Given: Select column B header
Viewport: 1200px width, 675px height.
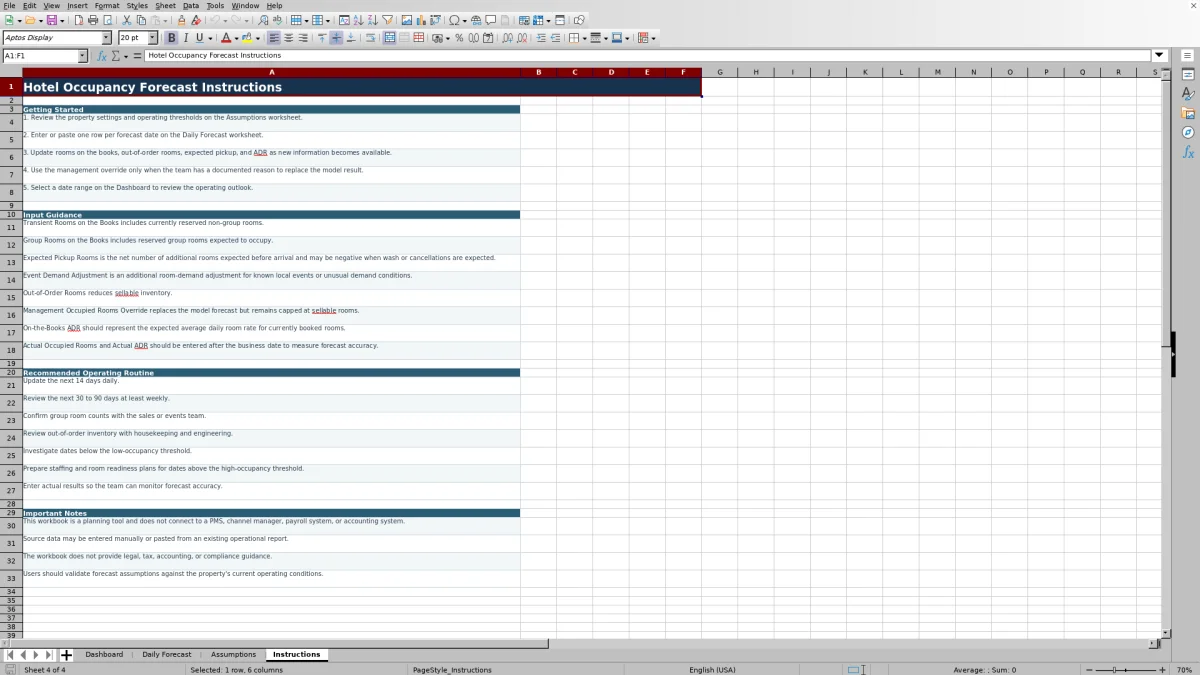Looking at the screenshot, I should point(538,72).
